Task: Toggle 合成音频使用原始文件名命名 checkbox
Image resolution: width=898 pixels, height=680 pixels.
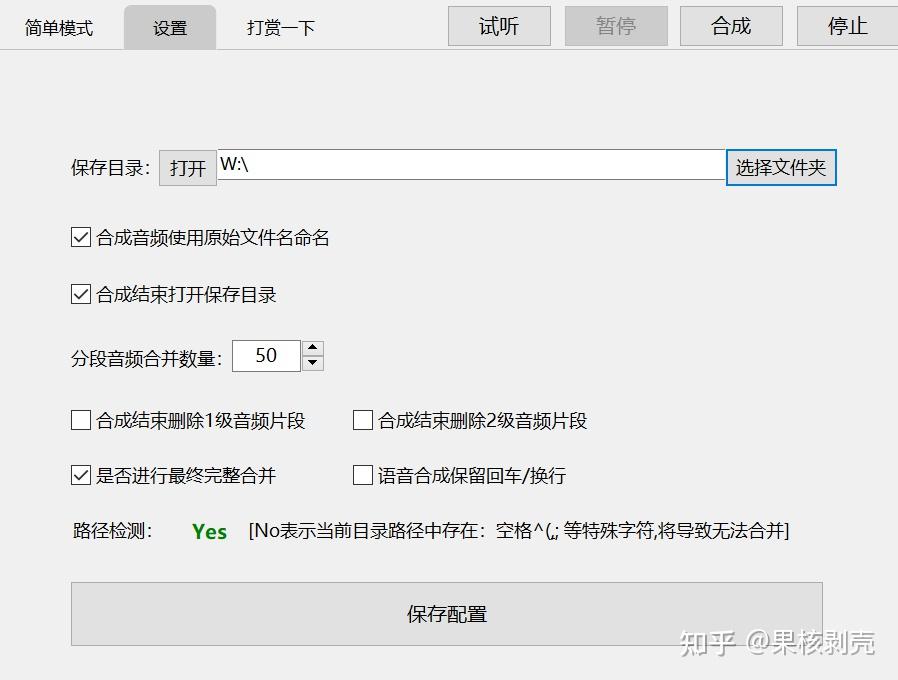Action: (x=80, y=237)
